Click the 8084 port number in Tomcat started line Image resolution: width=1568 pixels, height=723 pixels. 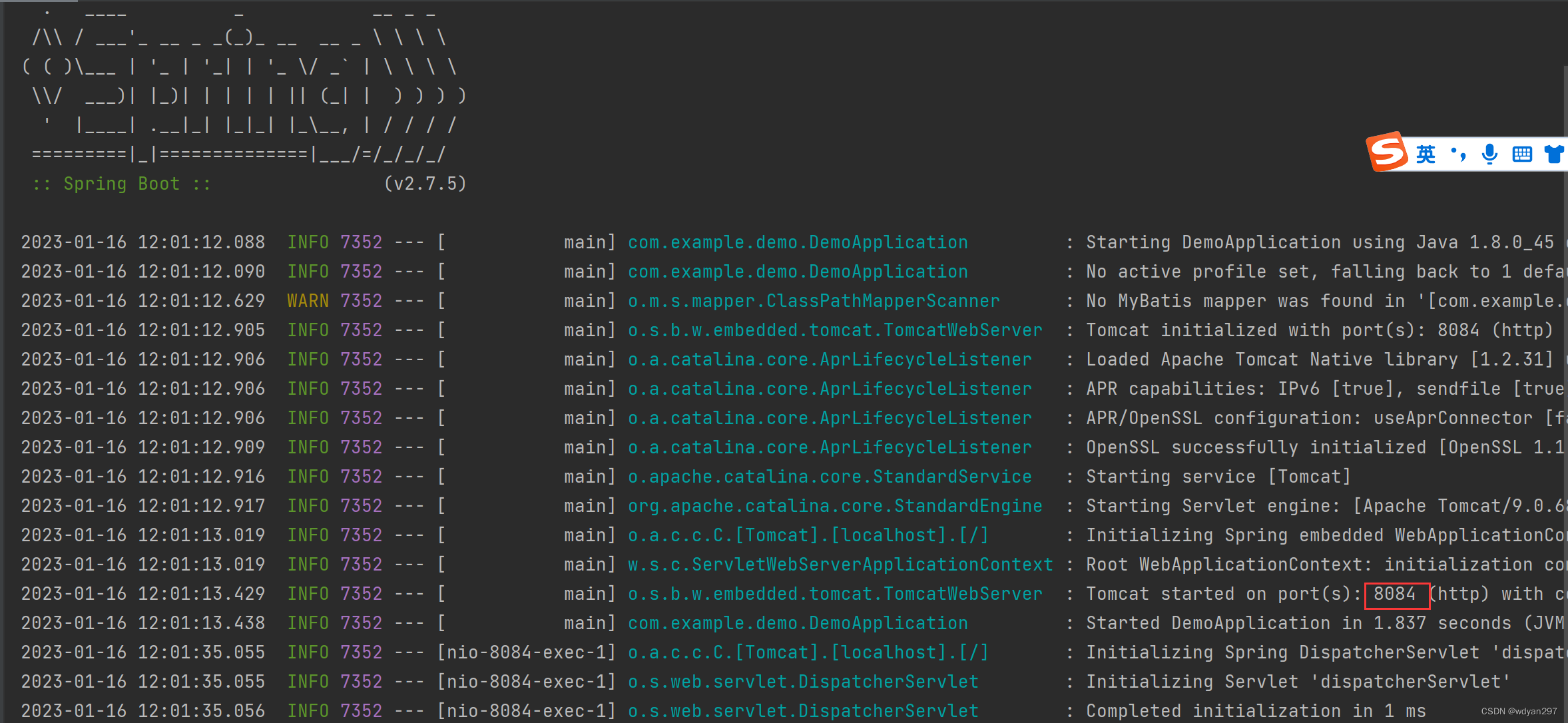point(1395,594)
